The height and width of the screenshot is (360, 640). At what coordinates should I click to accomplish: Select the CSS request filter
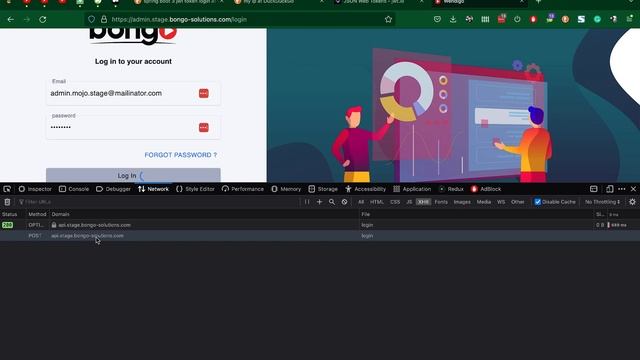click(395, 202)
